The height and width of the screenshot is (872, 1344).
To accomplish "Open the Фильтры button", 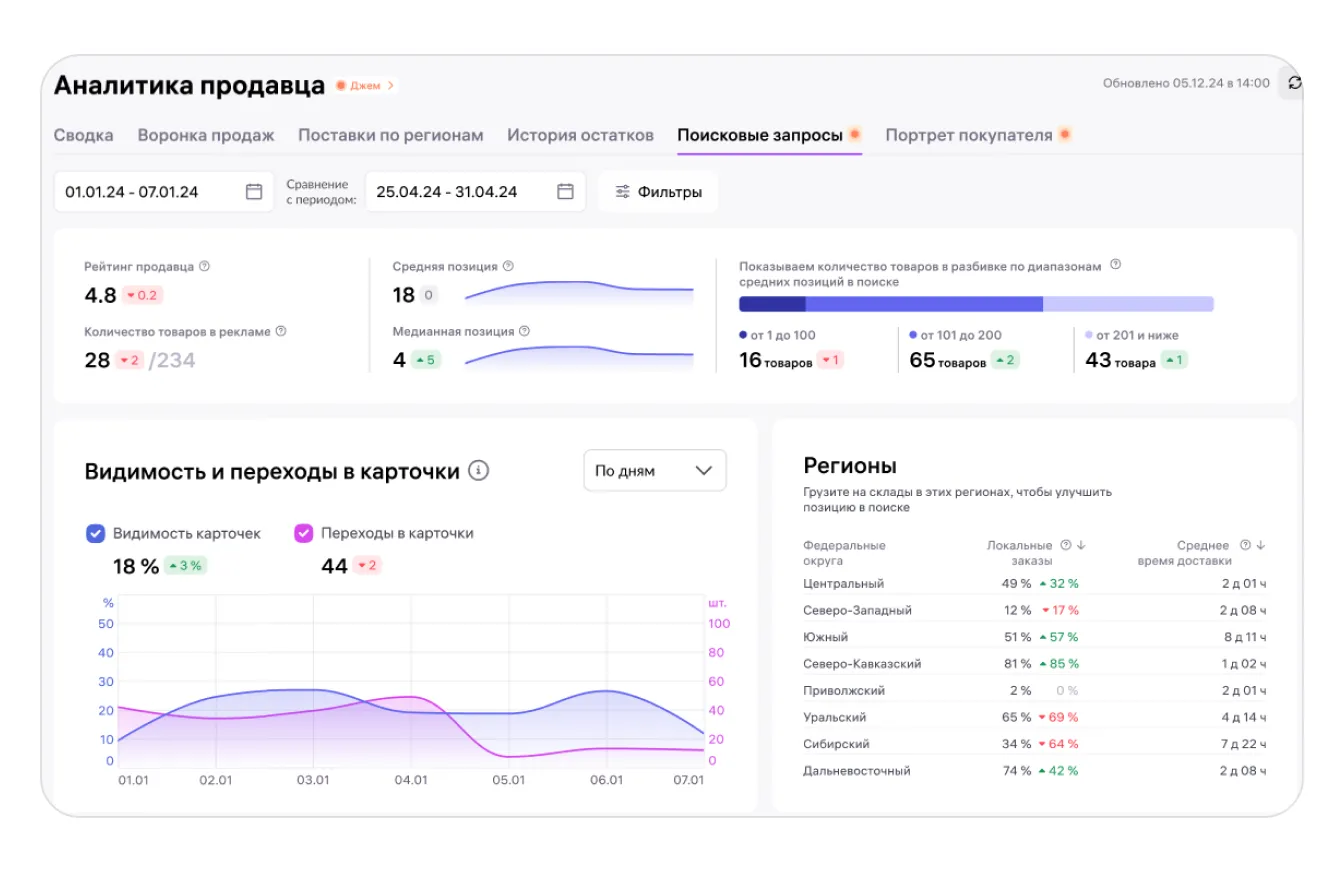I will 658,192.
